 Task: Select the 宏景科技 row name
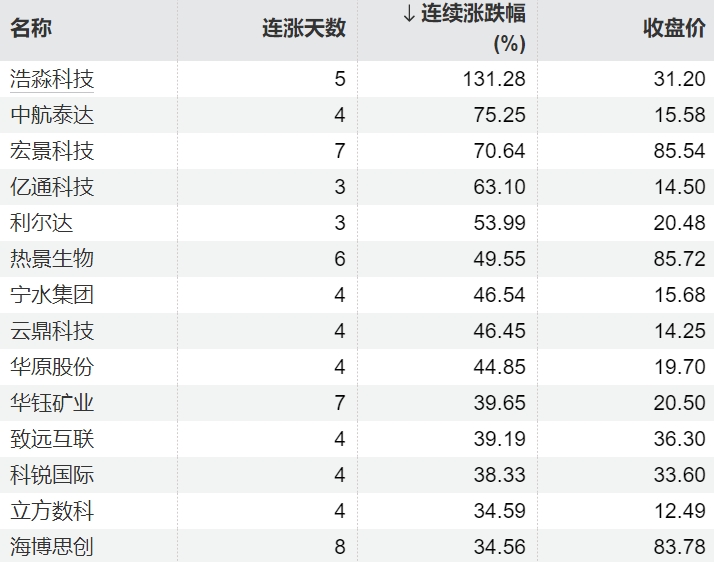pos(52,151)
